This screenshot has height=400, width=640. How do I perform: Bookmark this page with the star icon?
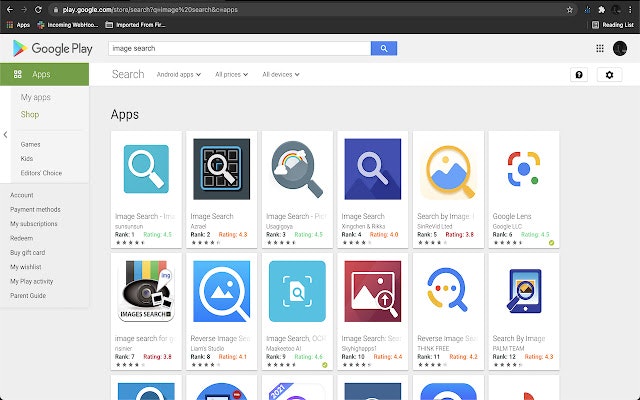(570, 10)
